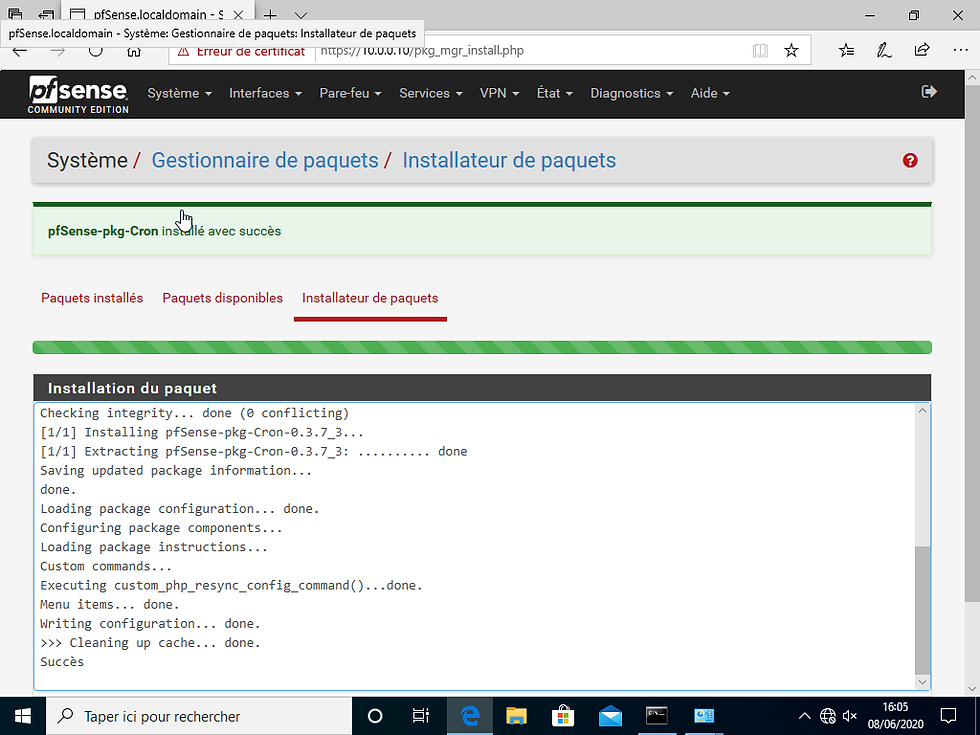The width and height of the screenshot is (980, 735).
Task: Click the Edge browser taskbar icon
Action: click(469, 716)
